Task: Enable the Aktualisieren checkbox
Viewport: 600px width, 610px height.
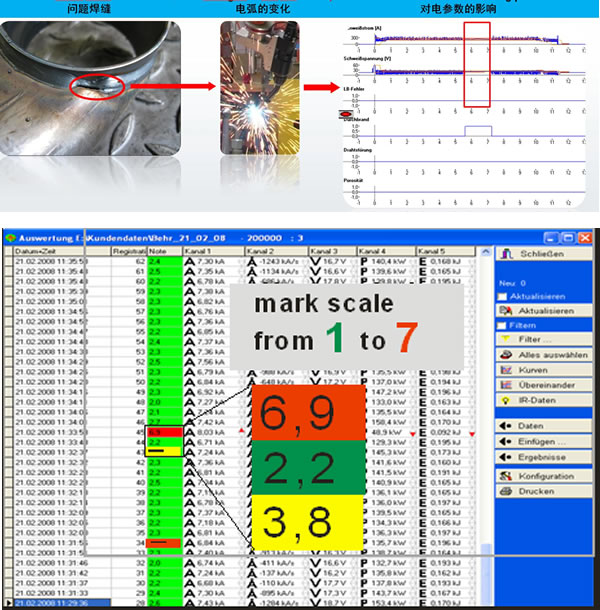Action: point(502,297)
